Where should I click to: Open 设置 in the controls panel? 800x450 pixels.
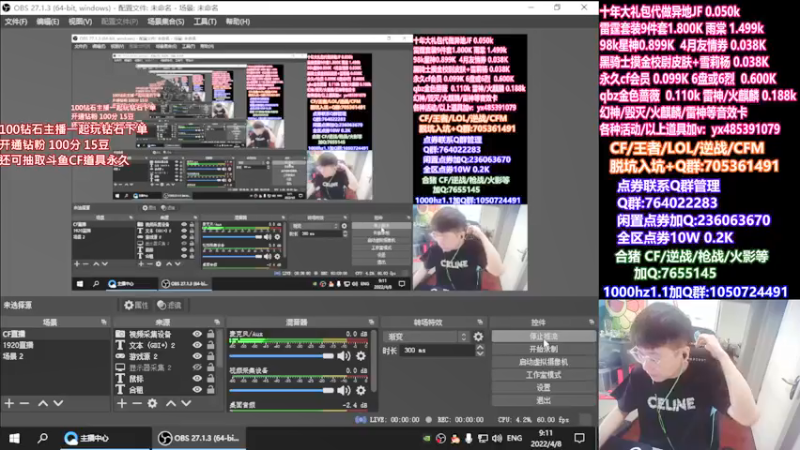[543, 387]
